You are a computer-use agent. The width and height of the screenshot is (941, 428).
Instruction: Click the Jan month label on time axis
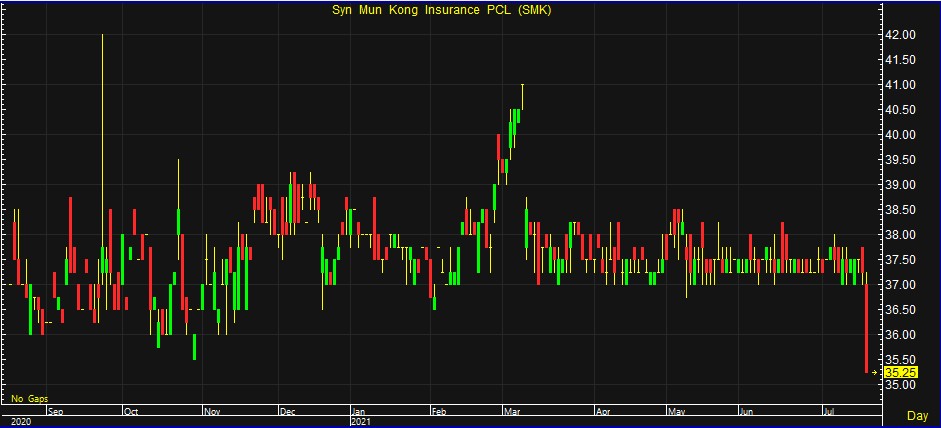(x=358, y=412)
